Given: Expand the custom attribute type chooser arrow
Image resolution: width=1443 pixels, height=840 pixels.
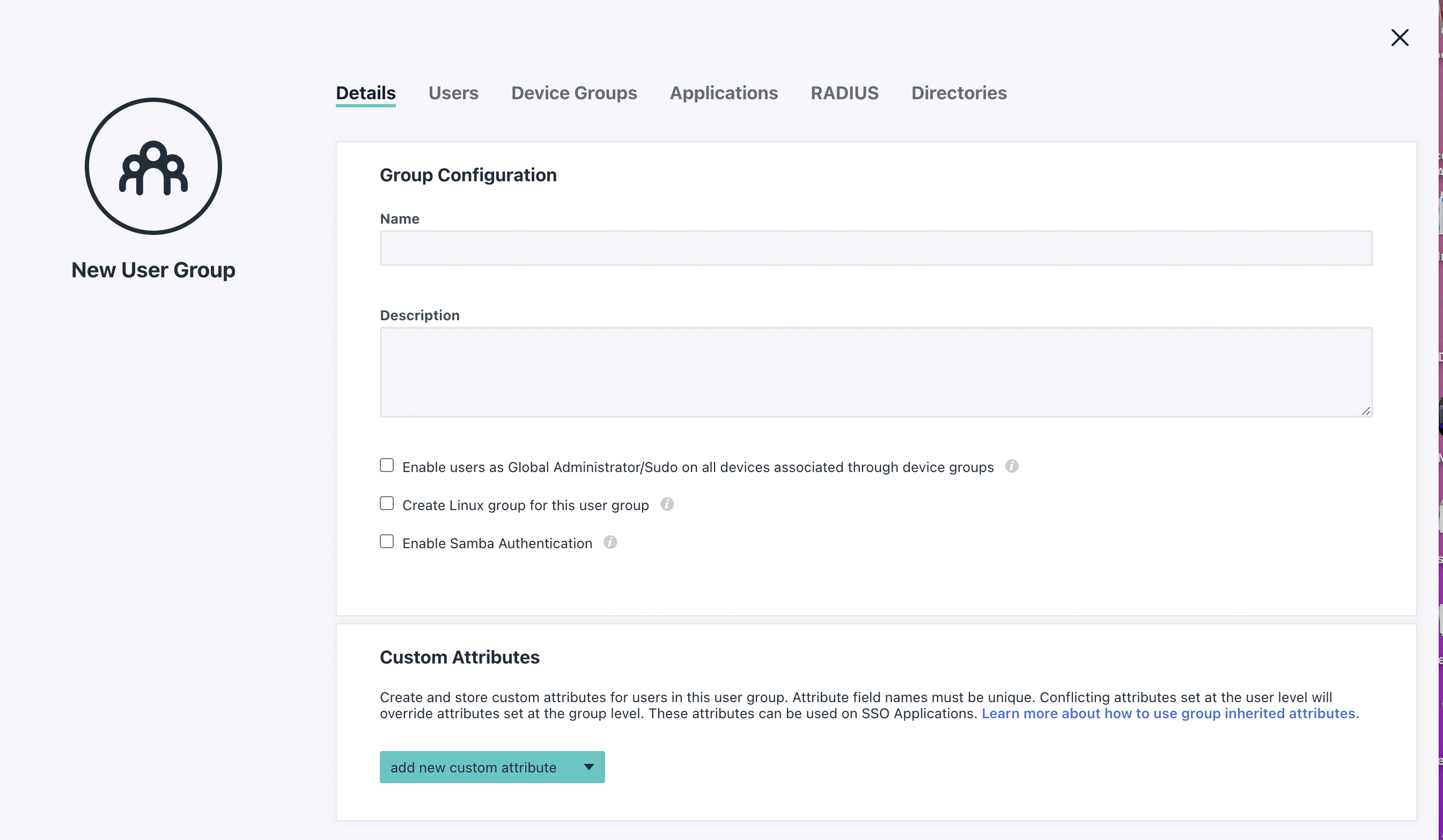Looking at the screenshot, I should pyautogui.click(x=588, y=767).
